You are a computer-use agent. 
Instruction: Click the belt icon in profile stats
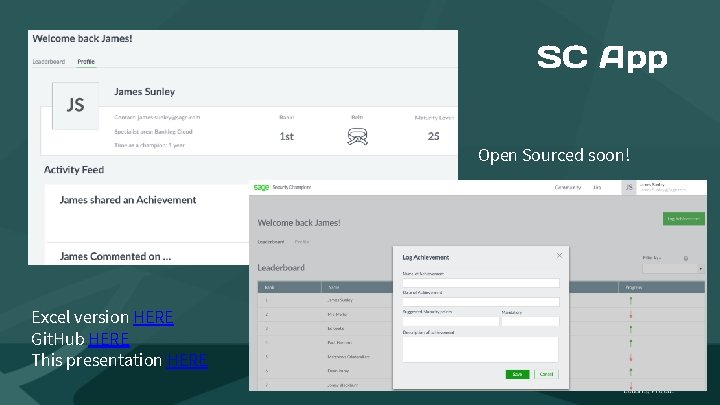point(357,136)
